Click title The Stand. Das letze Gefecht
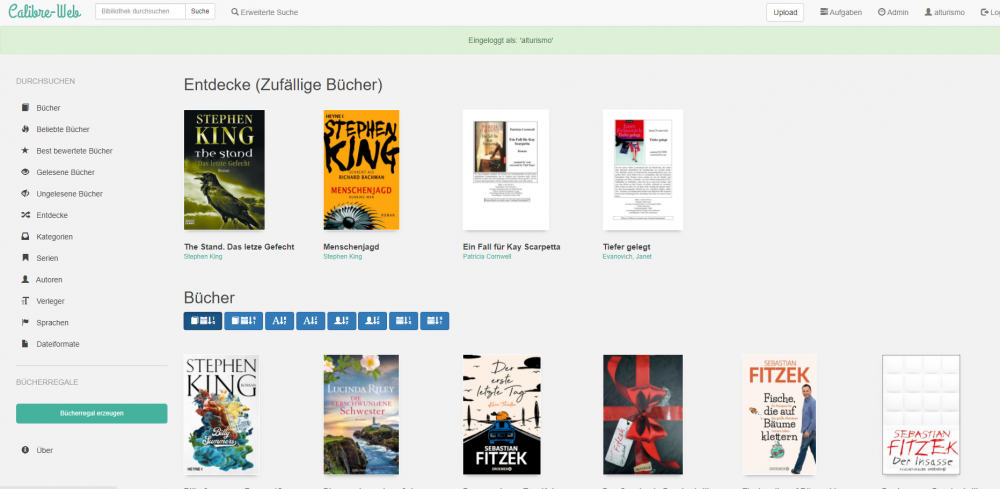The image size is (1000, 489). pos(239,247)
